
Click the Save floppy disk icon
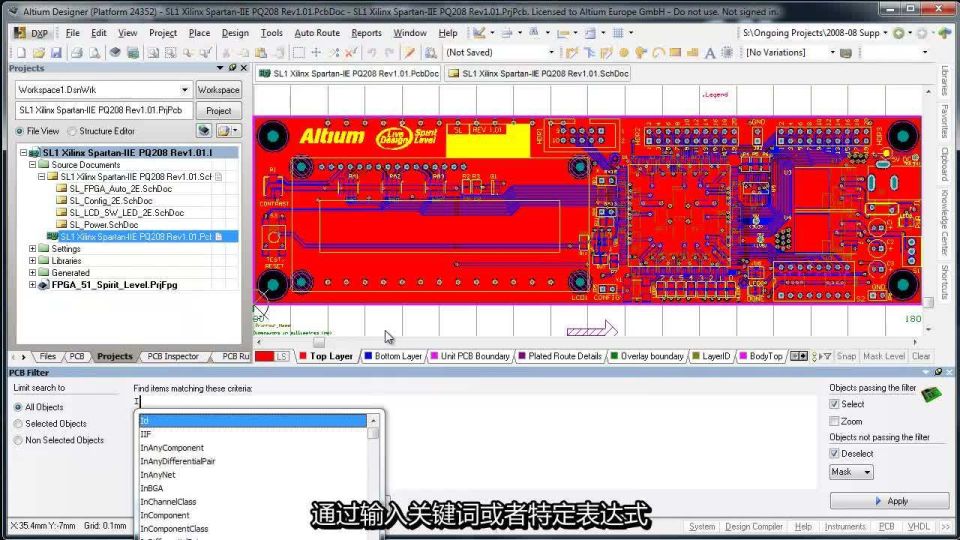[x=56, y=53]
